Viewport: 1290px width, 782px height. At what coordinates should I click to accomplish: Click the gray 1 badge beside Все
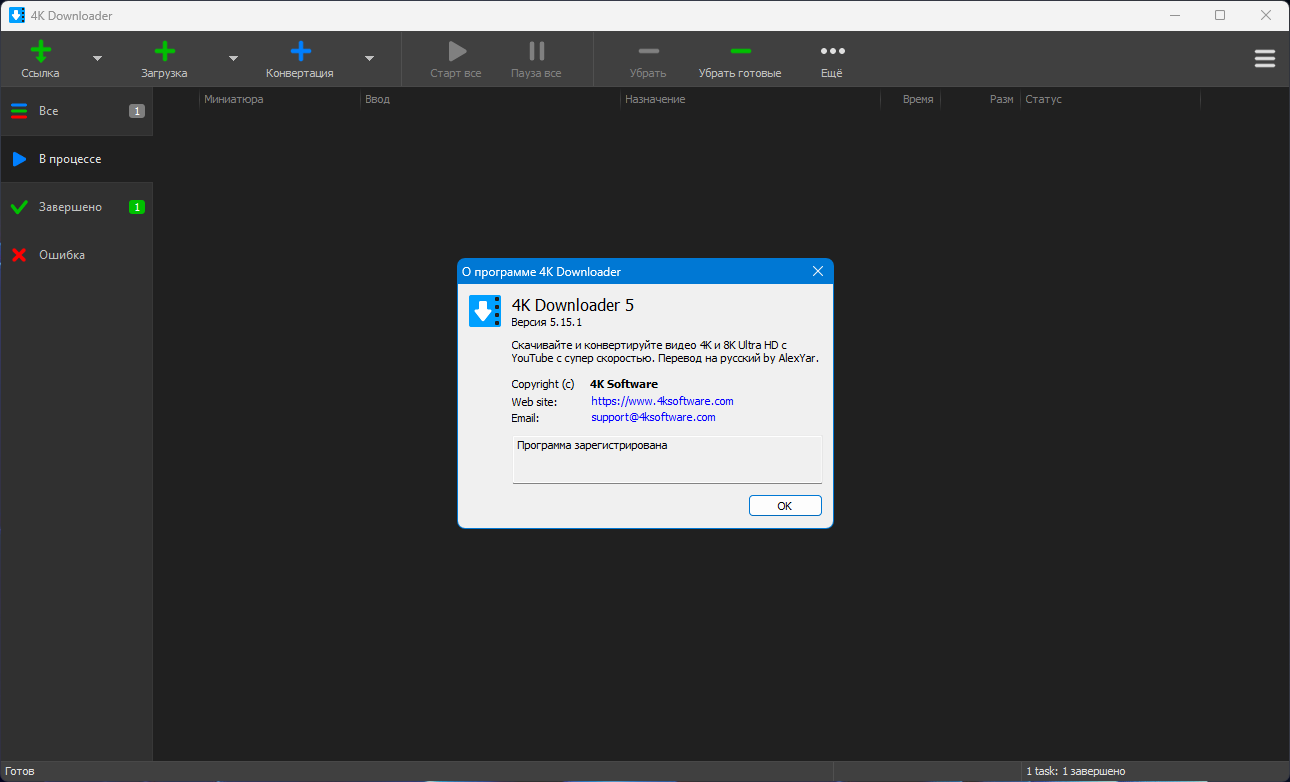click(x=137, y=111)
